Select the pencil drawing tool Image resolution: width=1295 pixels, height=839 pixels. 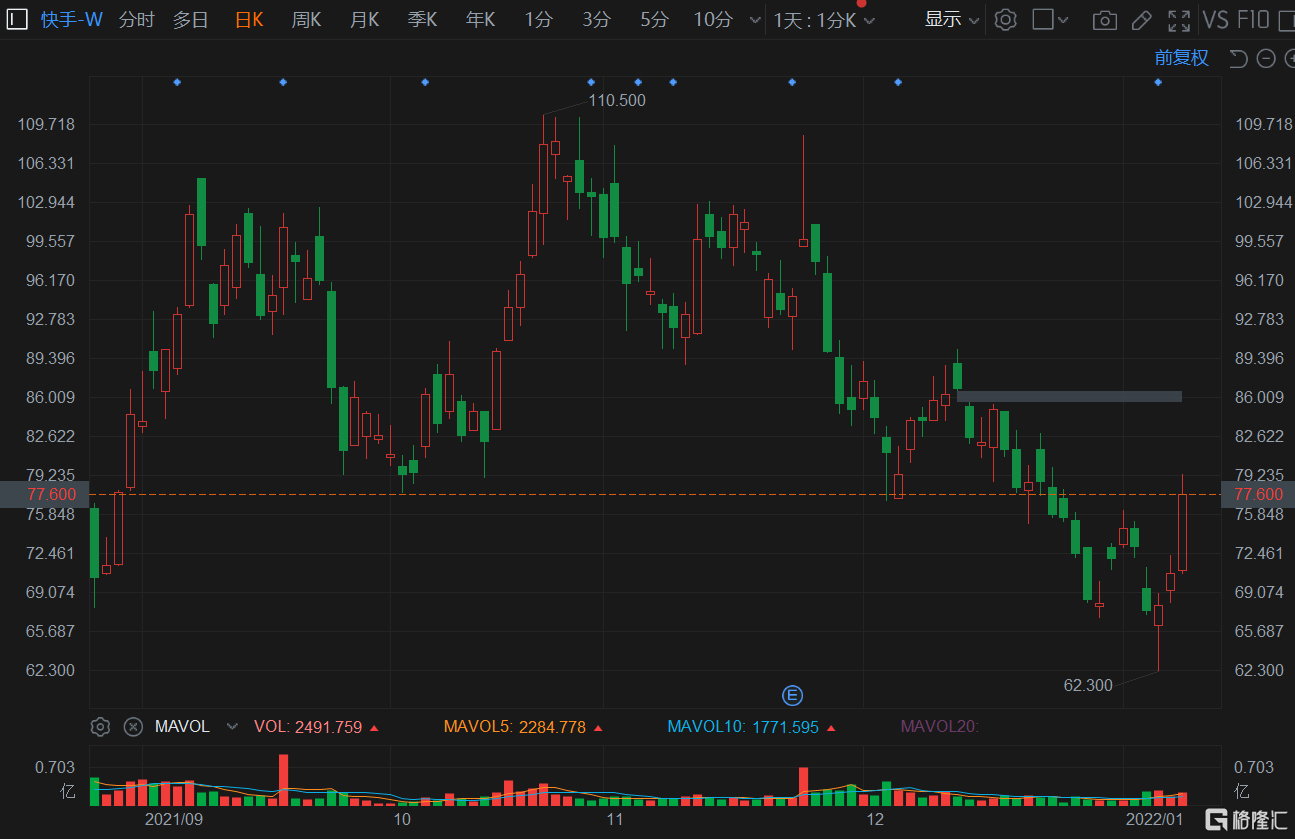pos(1141,19)
